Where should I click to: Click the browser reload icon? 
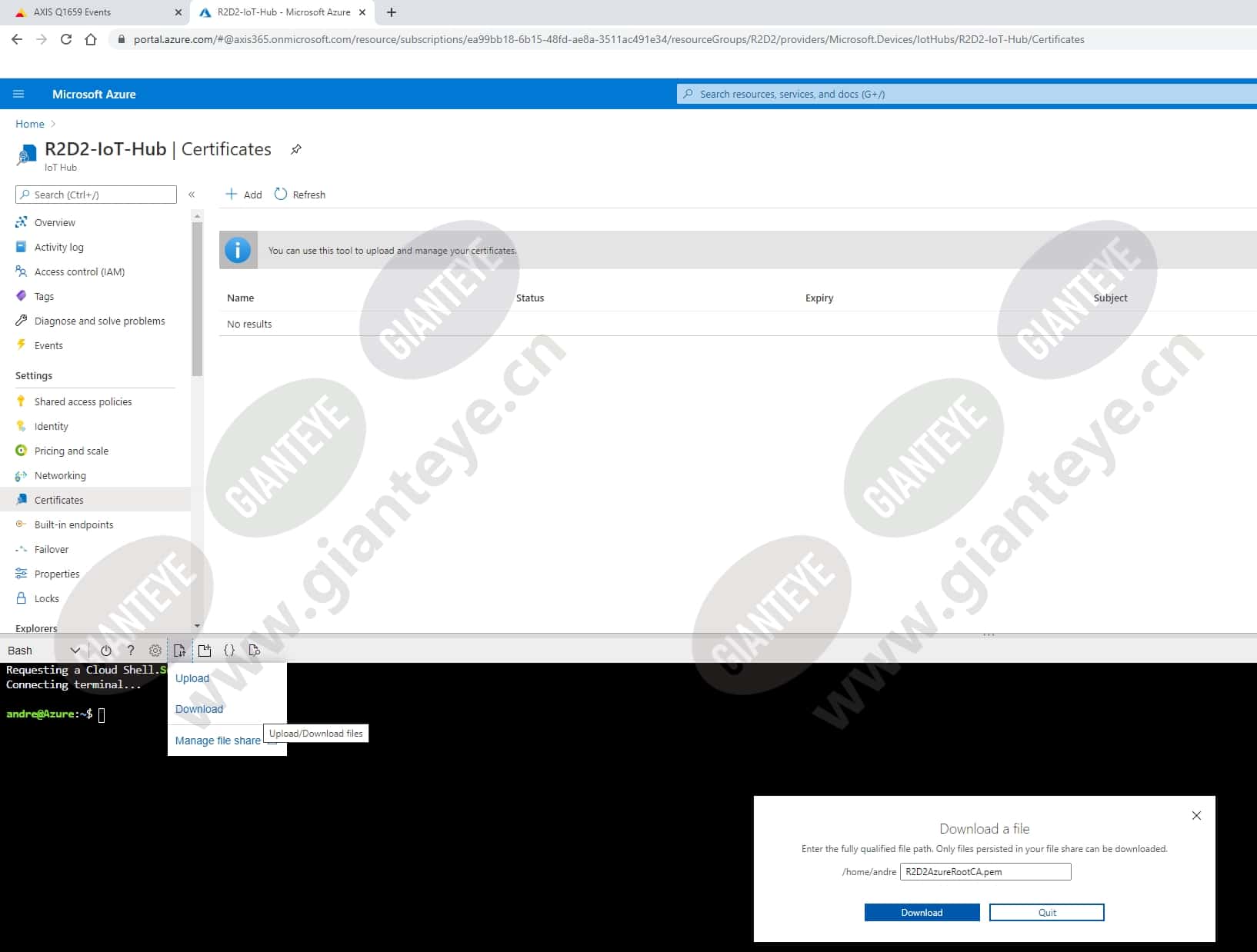(66, 39)
